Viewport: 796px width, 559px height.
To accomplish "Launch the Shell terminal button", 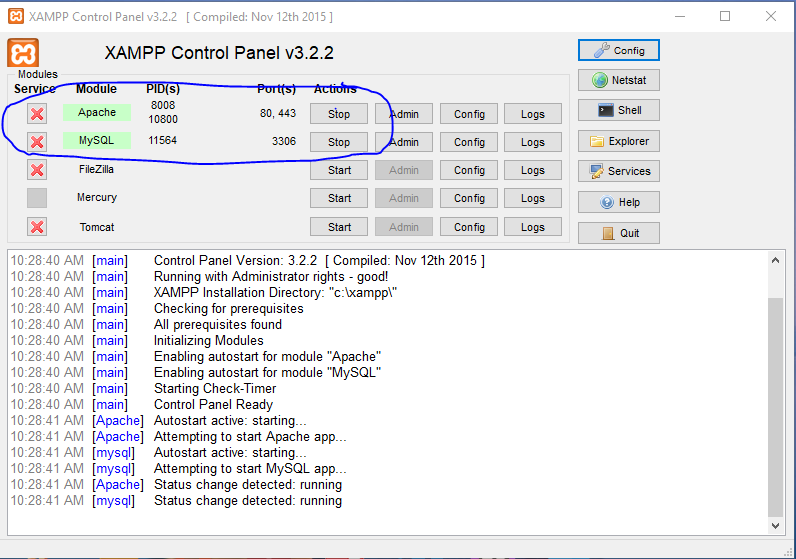I will pos(619,110).
